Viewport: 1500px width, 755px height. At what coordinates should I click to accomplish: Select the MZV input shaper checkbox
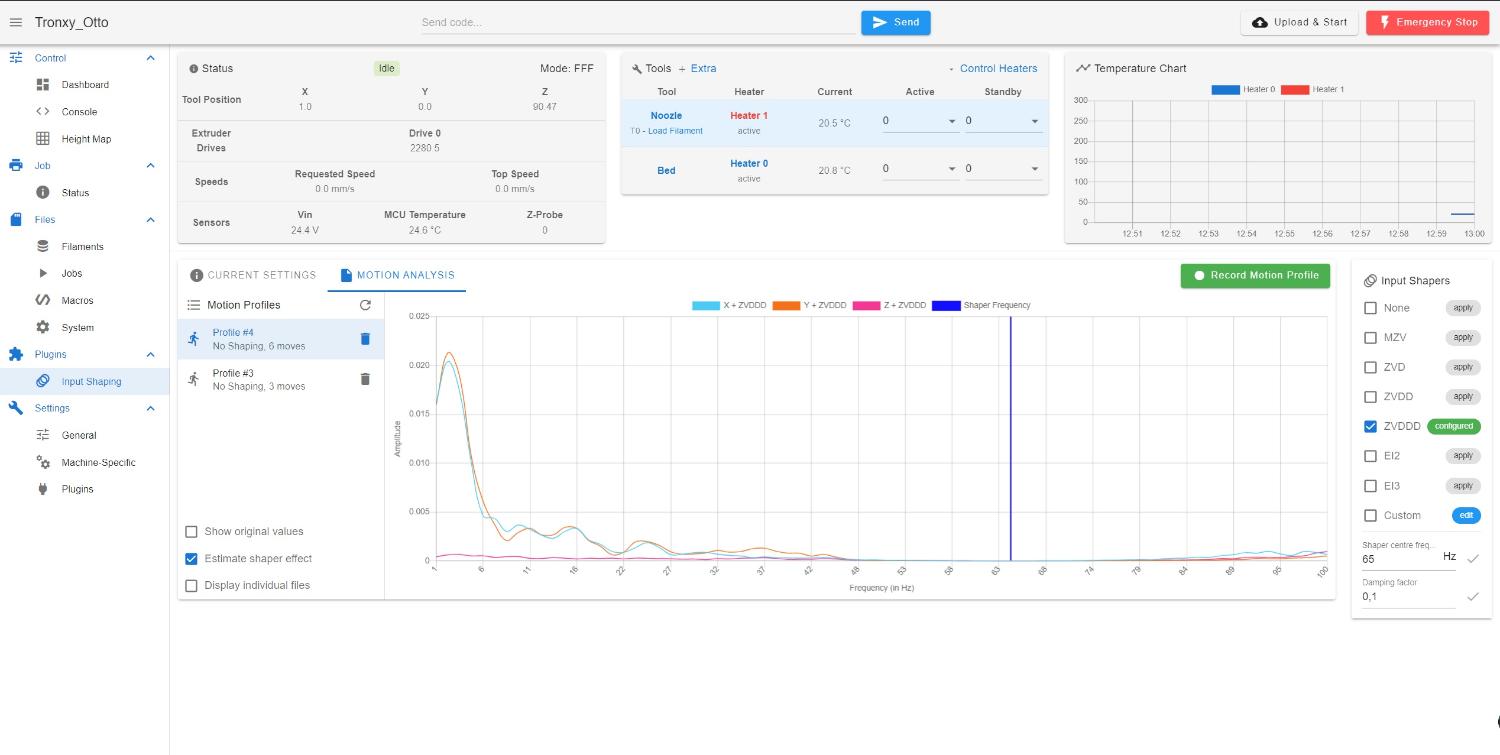[x=1370, y=338]
